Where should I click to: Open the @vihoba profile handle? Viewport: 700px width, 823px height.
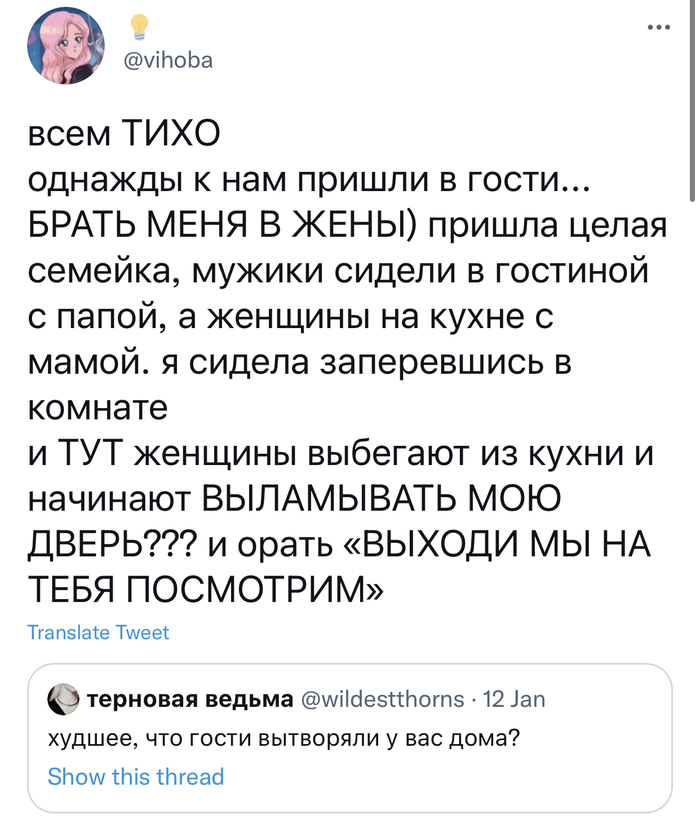pyautogui.click(x=168, y=59)
